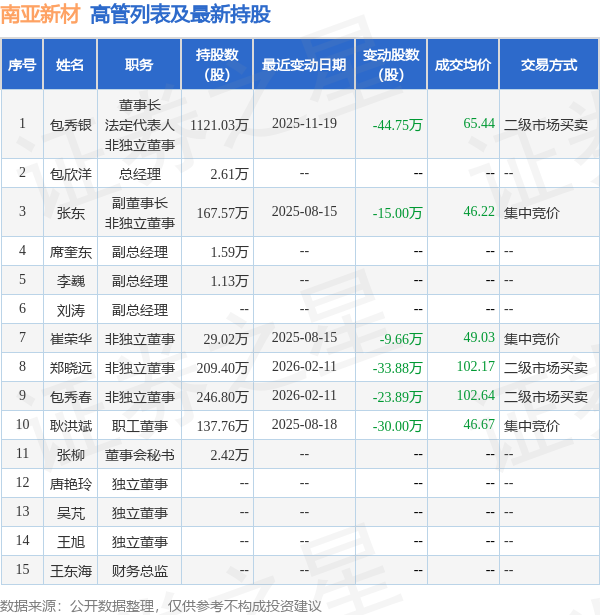600x615 pixels.
Task: Click the average price 46.22
Action: 479,211
